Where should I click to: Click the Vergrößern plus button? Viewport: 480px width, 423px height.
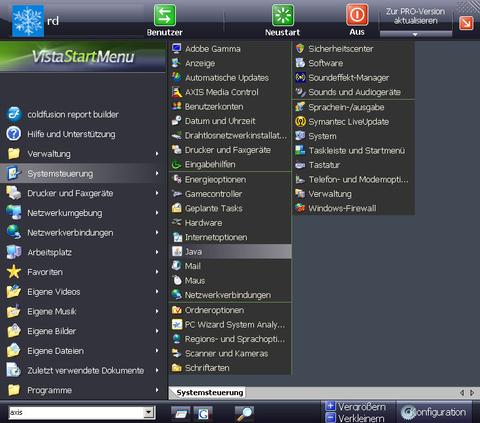(x=330, y=406)
